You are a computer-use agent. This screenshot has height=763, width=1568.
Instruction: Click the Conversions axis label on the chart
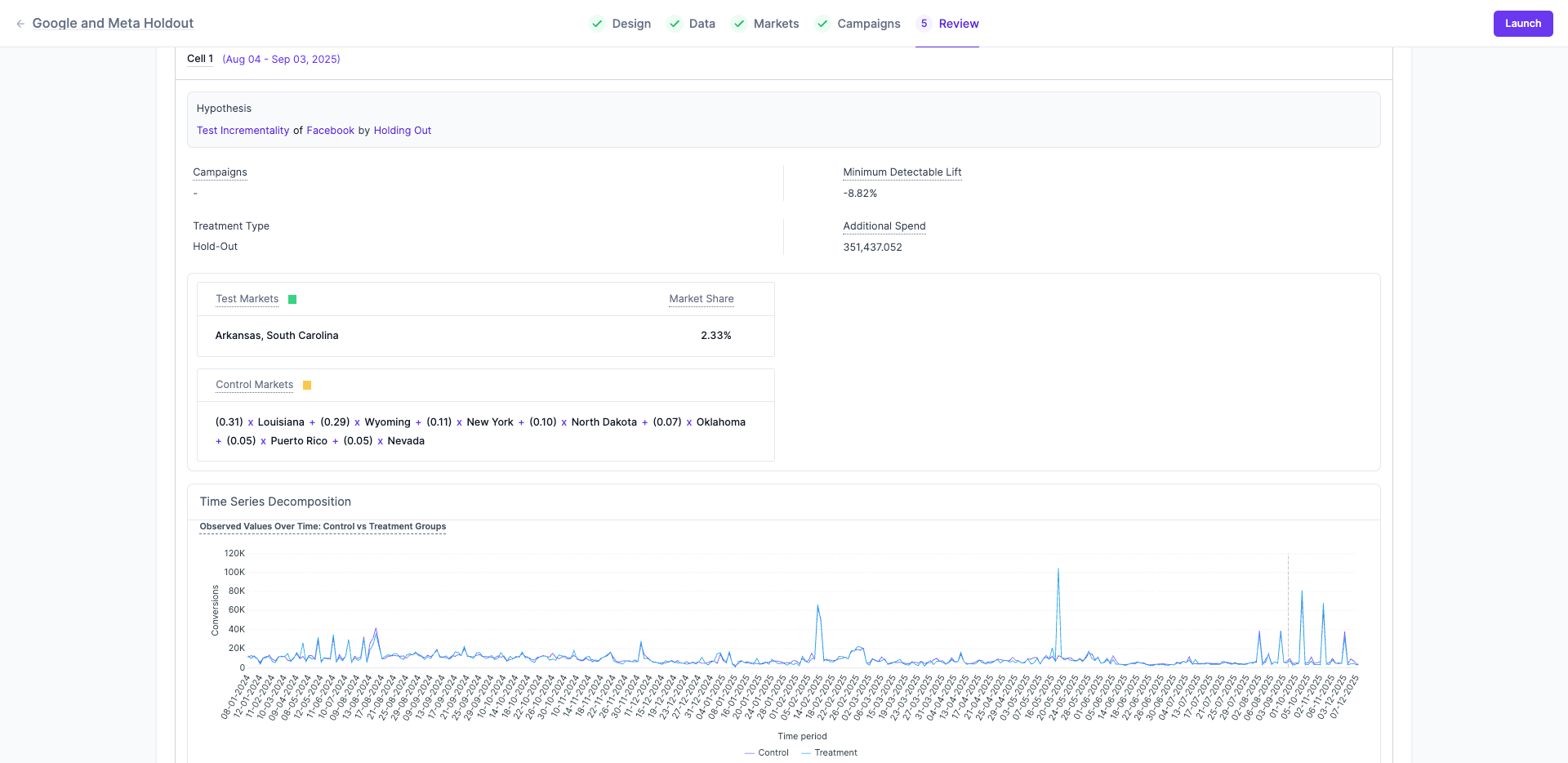coord(216,610)
